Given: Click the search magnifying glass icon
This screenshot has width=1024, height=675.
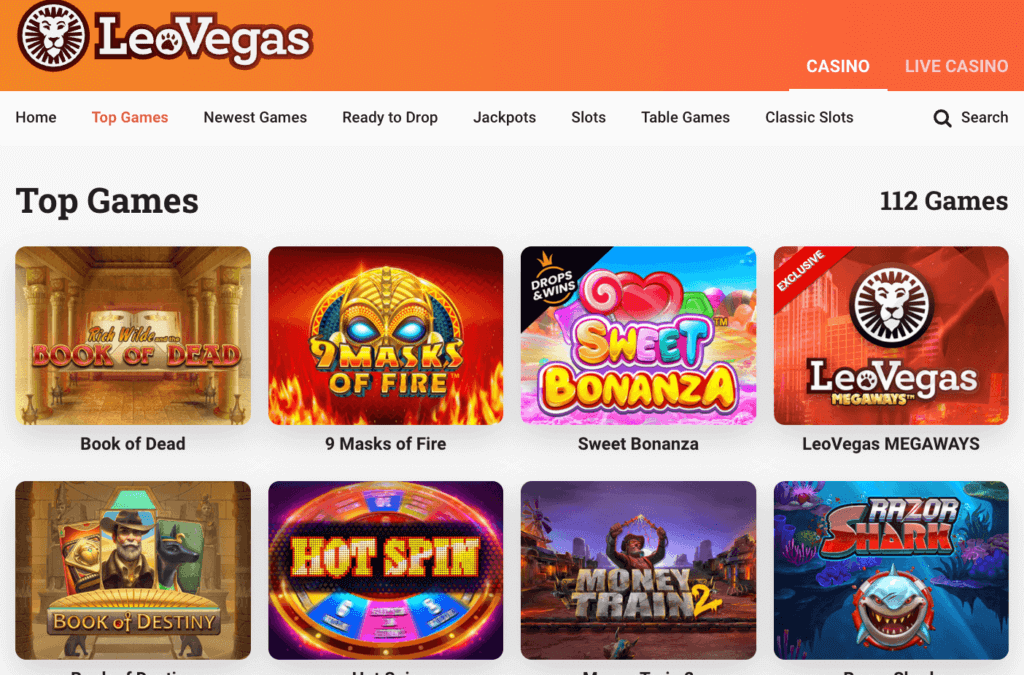Looking at the screenshot, I should click(942, 118).
